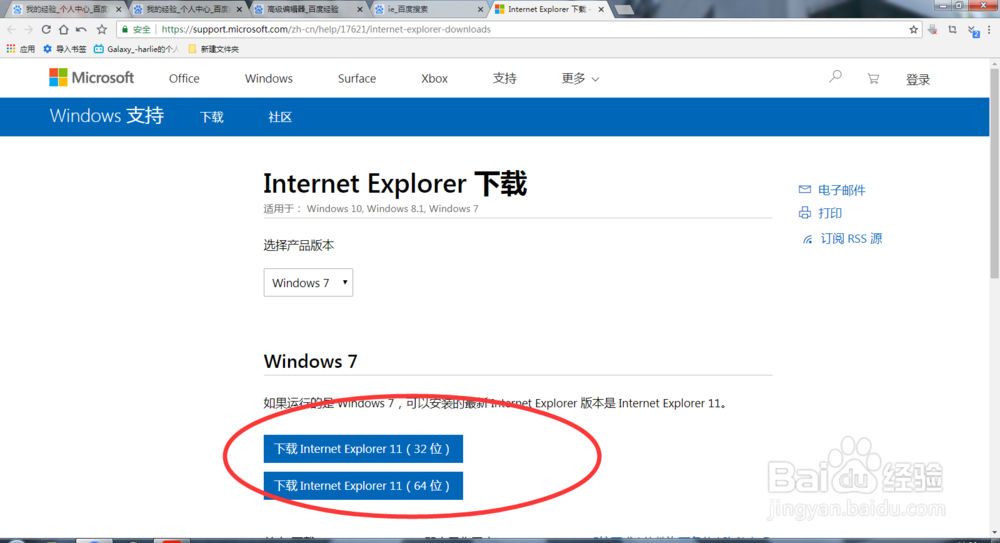Click the printer icon beside 打印
The height and width of the screenshot is (543, 1000).
[805, 213]
